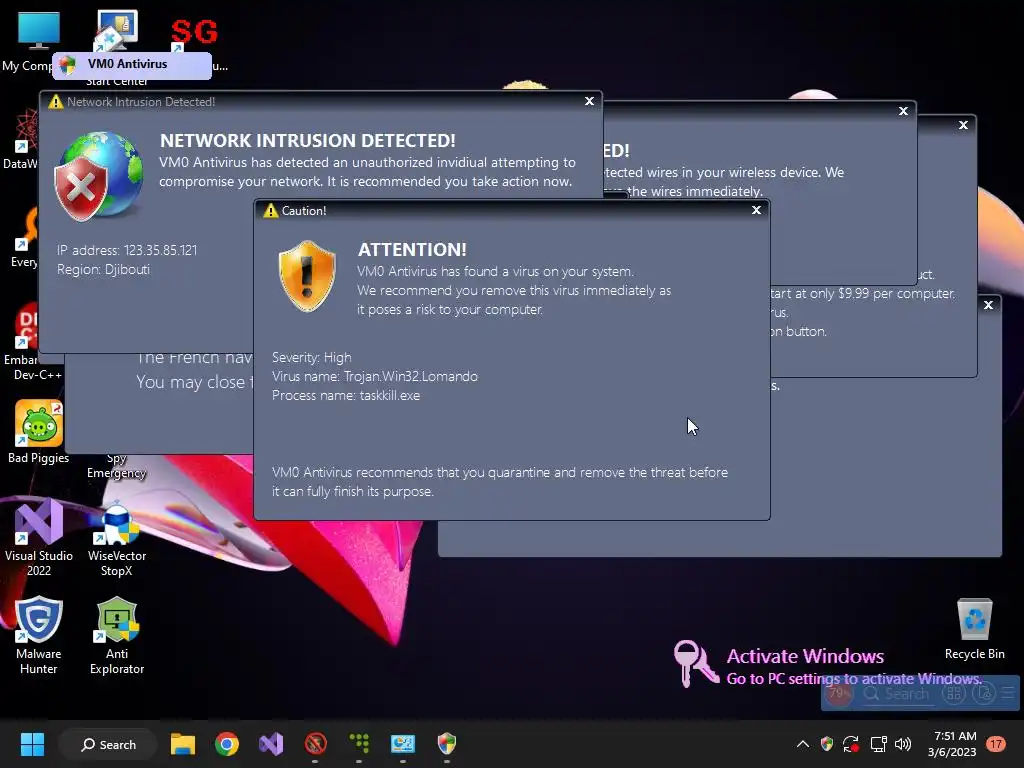Close the rearmost gray popup window
The width and height of the screenshot is (1024, 768).
tap(988, 305)
